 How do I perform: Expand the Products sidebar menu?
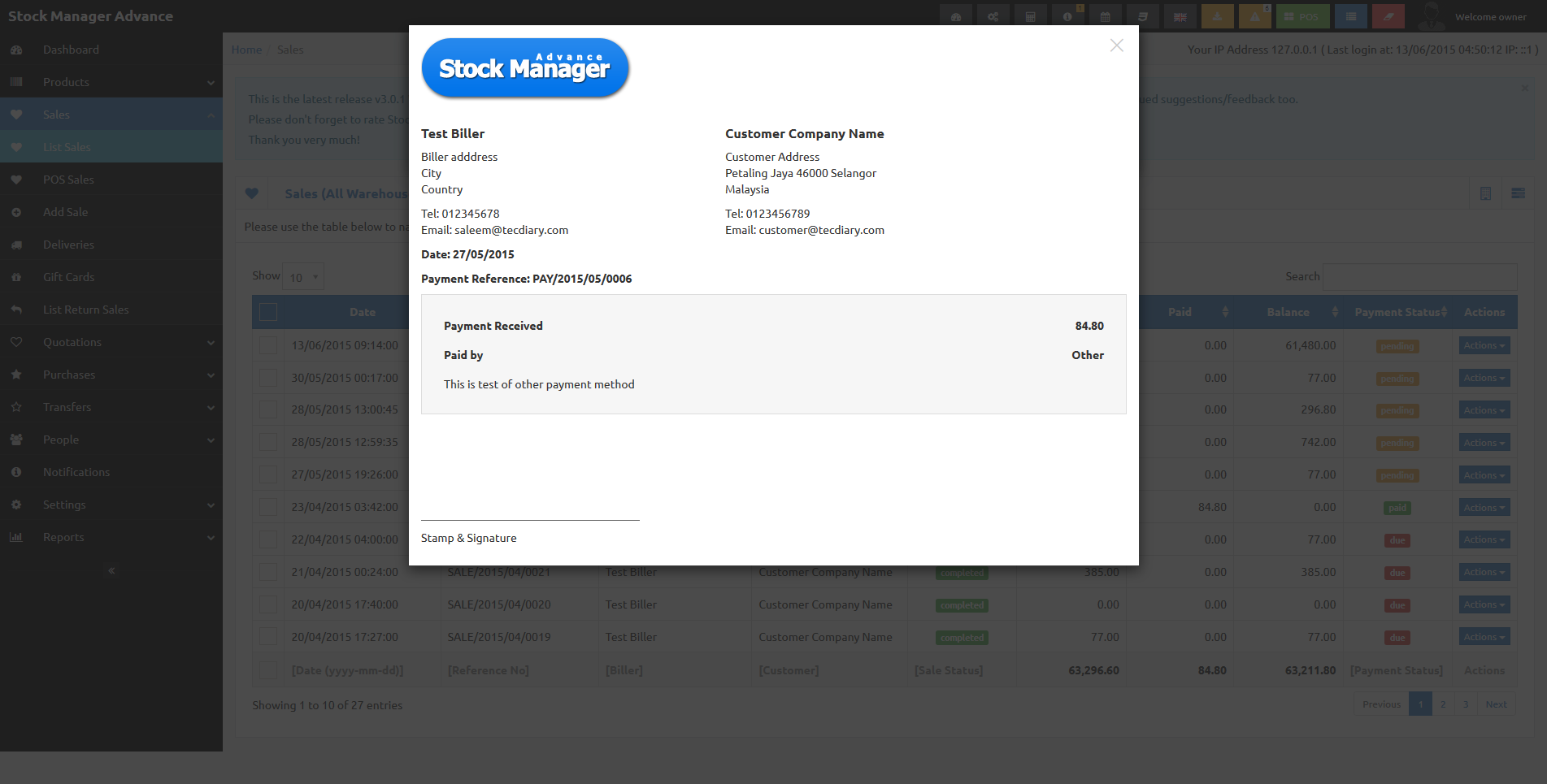(111, 82)
